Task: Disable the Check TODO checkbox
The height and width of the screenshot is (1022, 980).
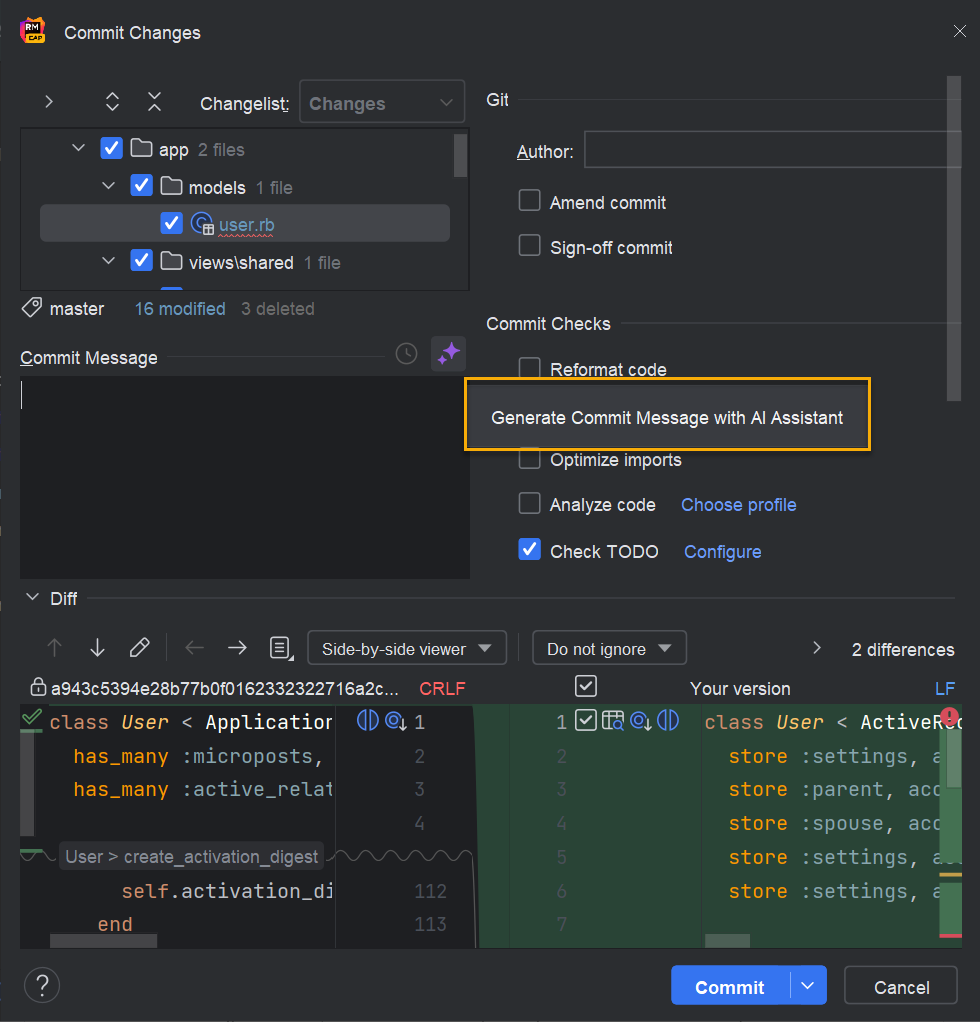Action: 529,549
